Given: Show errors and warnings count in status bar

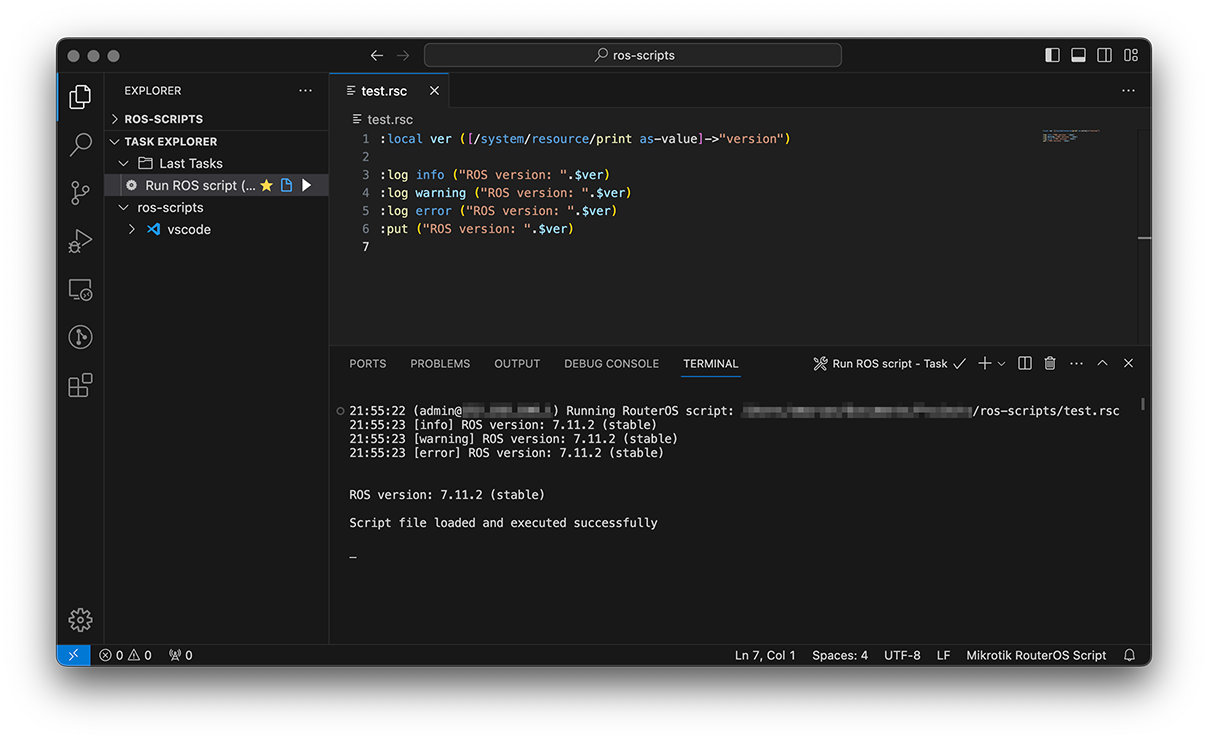Looking at the screenshot, I should point(125,655).
